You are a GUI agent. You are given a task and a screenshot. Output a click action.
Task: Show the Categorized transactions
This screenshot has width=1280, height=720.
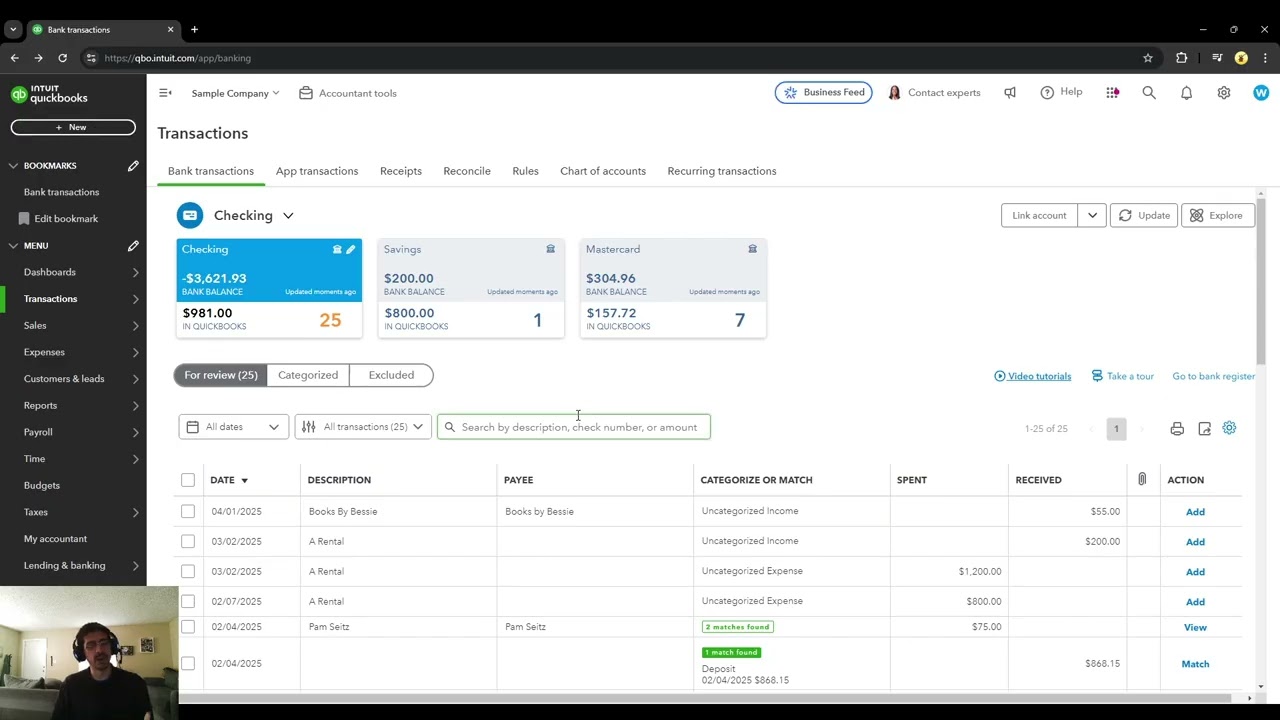point(308,375)
